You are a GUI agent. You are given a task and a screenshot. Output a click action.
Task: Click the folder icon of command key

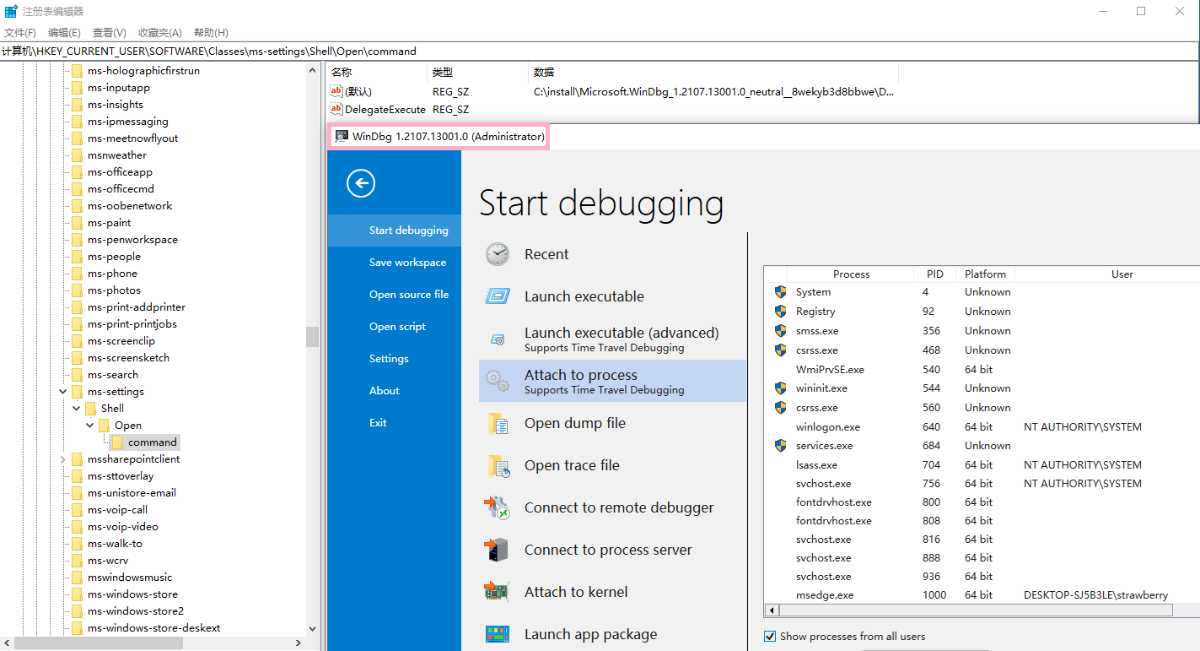pos(117,442)
